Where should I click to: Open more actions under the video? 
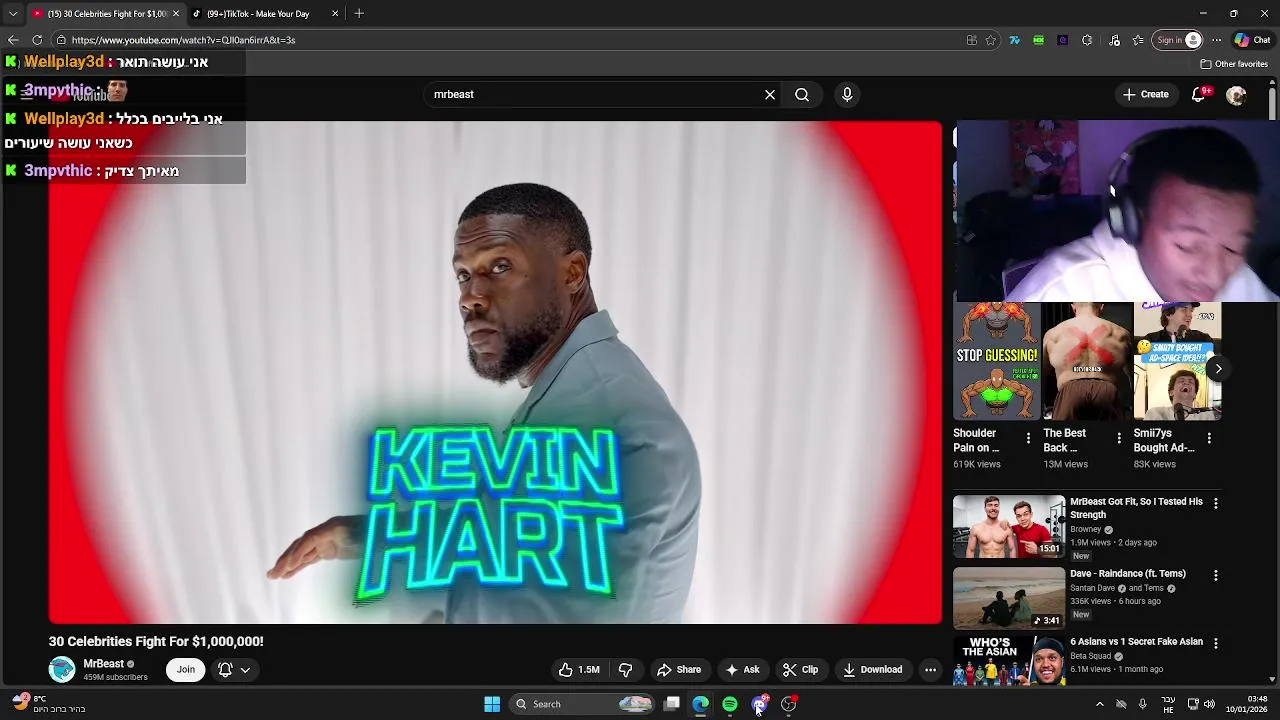click(x=930, y=670)
